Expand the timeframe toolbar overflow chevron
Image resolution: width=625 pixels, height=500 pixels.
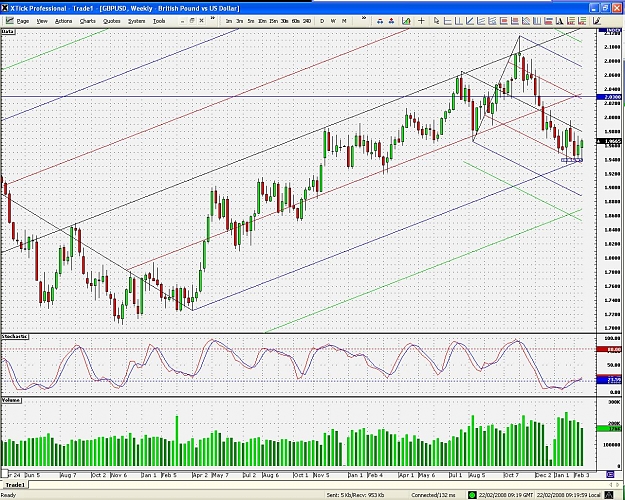(364, 18)
